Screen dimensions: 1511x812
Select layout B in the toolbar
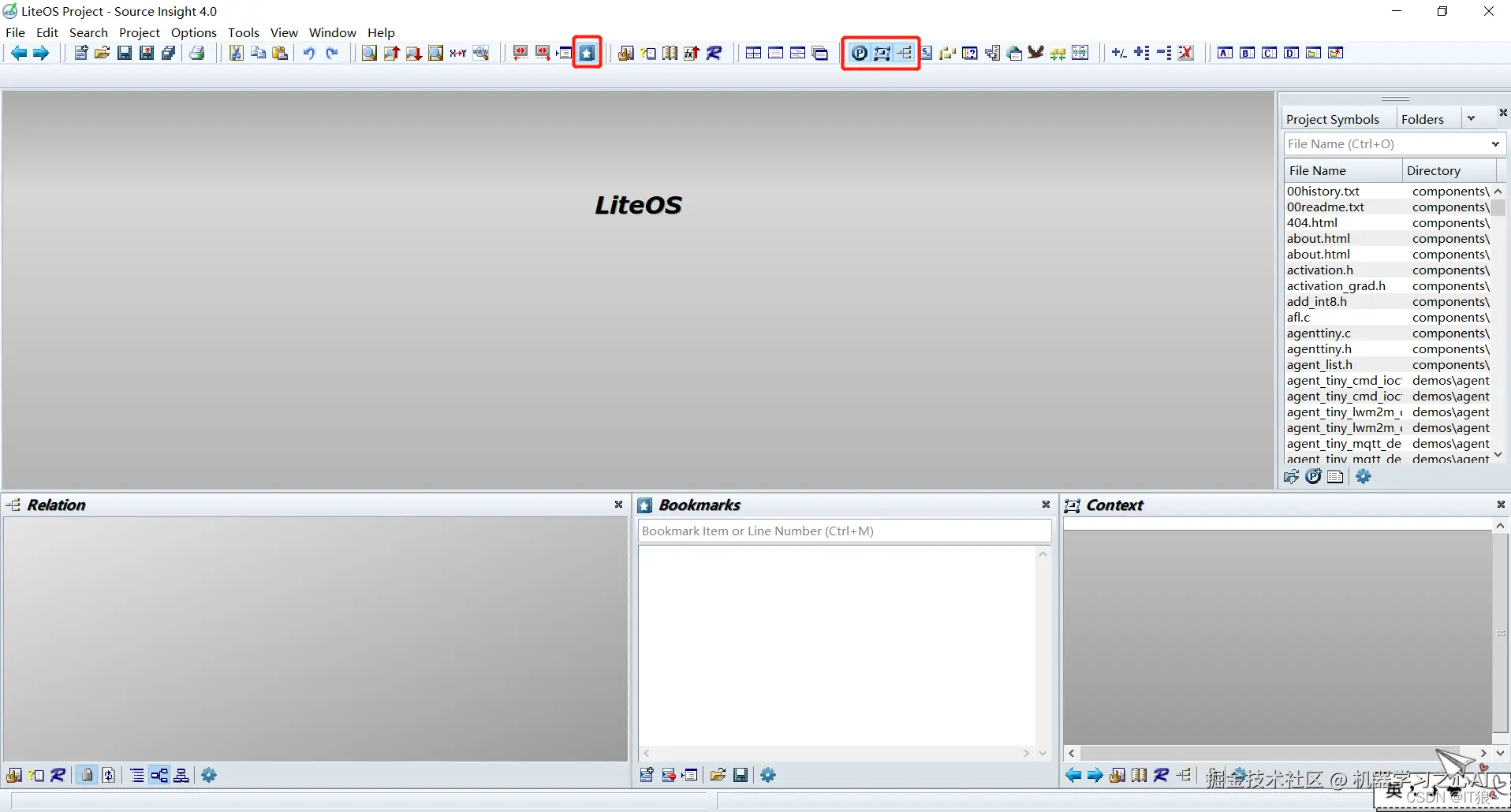click(x=1247, y=53)
